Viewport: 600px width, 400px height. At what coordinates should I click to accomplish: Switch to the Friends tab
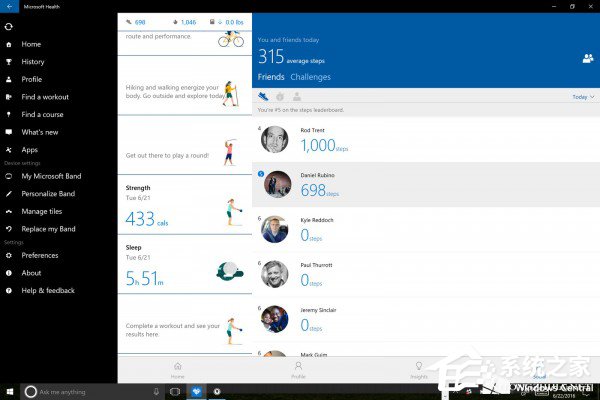click(x=271, y=77)
